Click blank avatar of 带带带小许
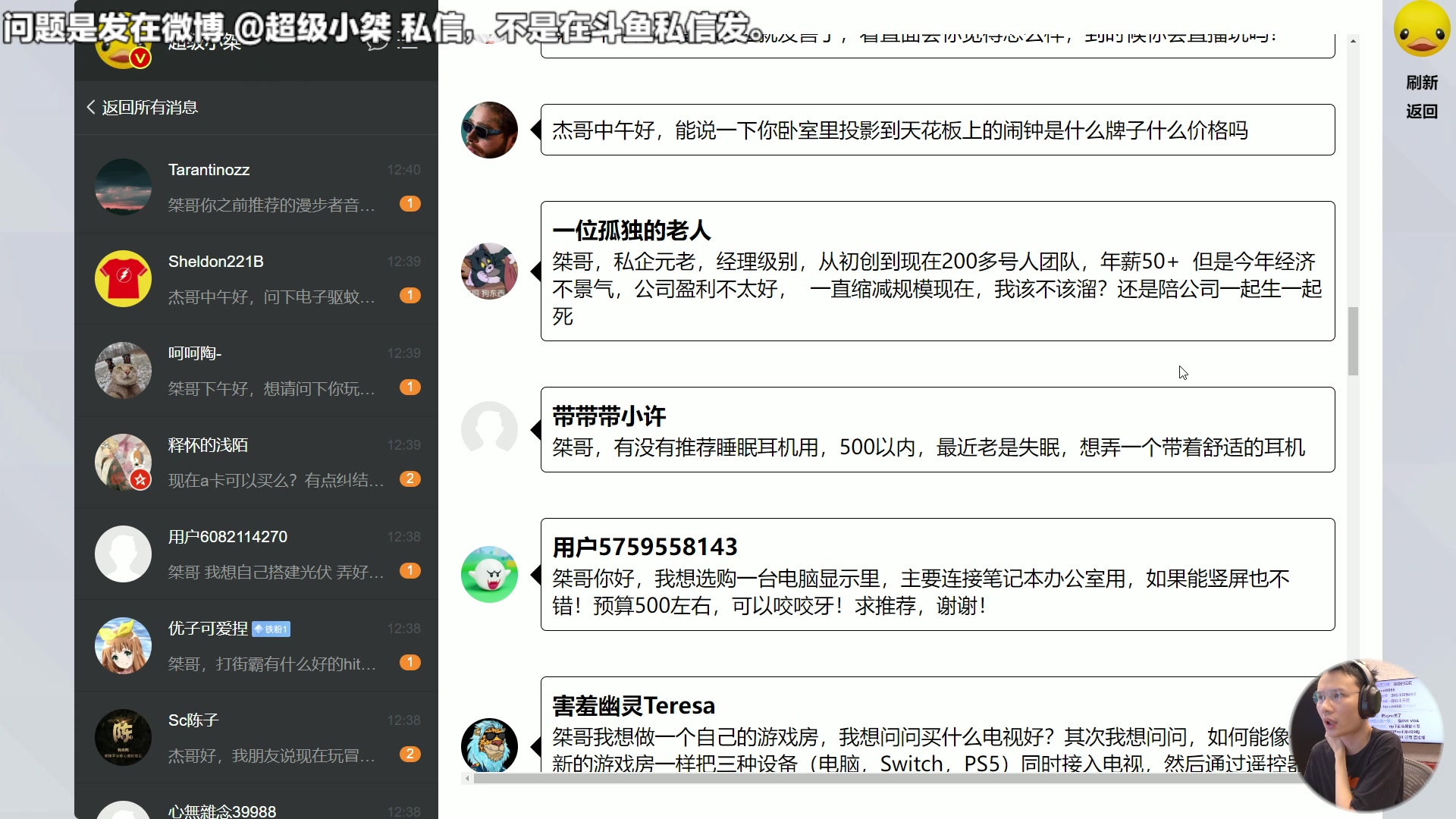This screenshot has width=1456, height=819. click(x=489, y=429)
